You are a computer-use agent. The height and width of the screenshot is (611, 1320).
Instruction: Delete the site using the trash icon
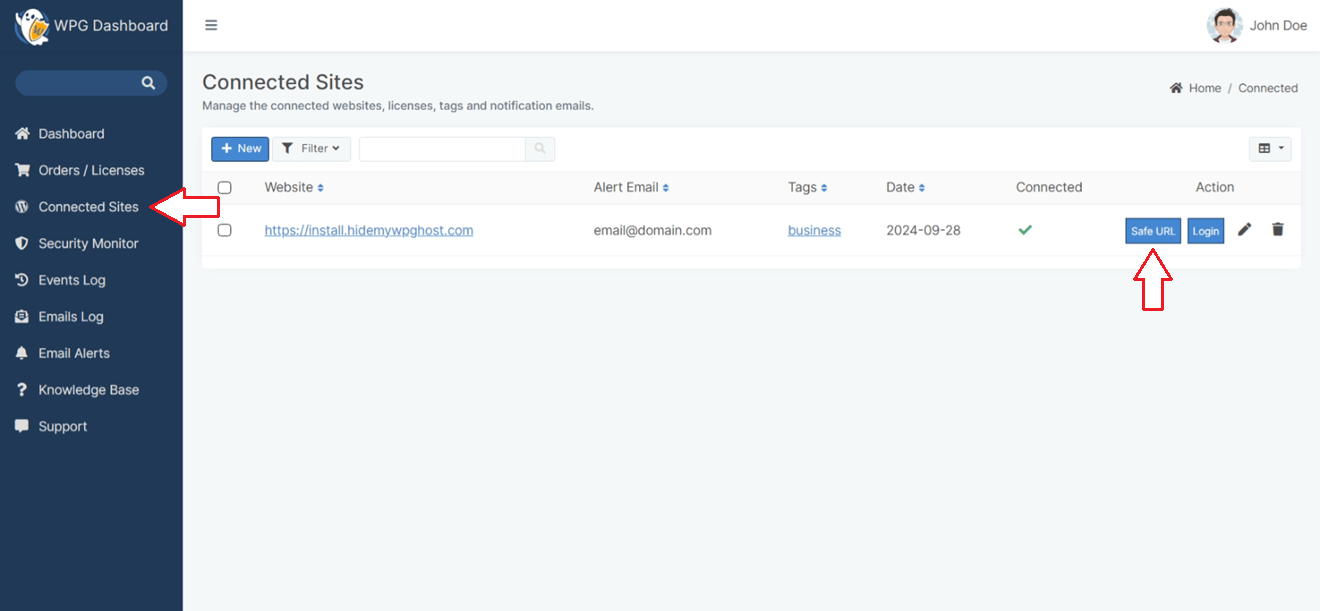tap(1277, 230)
